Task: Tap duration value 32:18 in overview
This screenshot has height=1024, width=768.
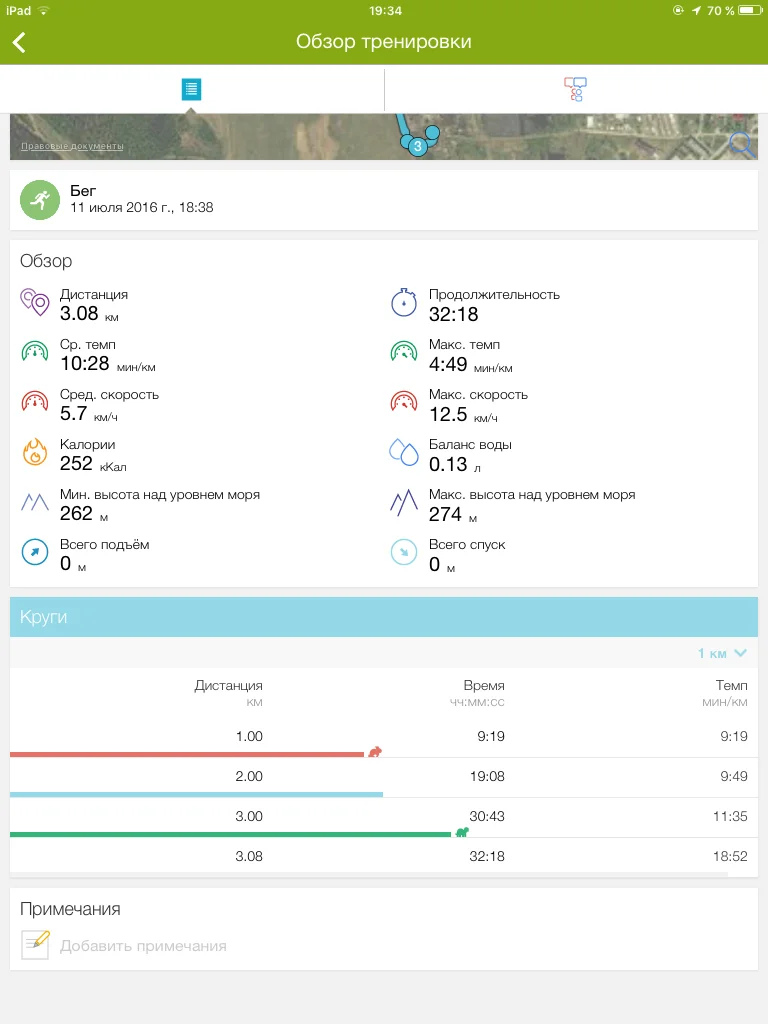Action: pyautogui.click(x=453, y=315)
